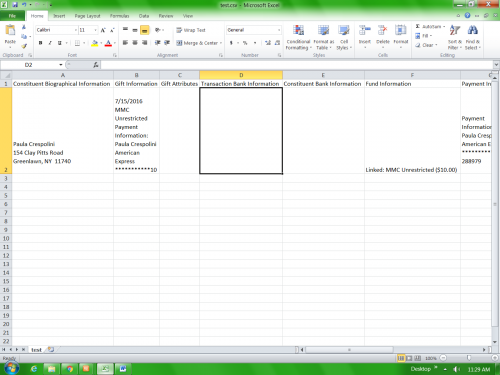500x375 pixels.
Task: Click Decrease Decimal icon
Action: 277,43
